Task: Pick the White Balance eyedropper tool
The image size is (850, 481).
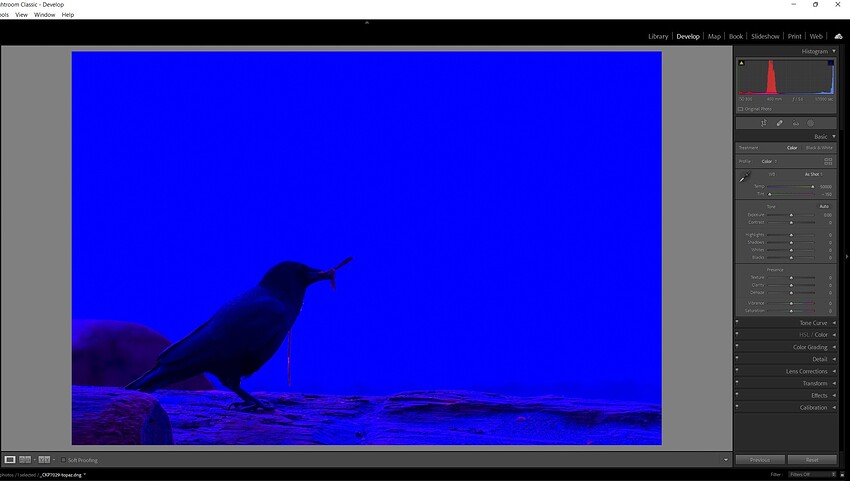Action: [744, 177]
